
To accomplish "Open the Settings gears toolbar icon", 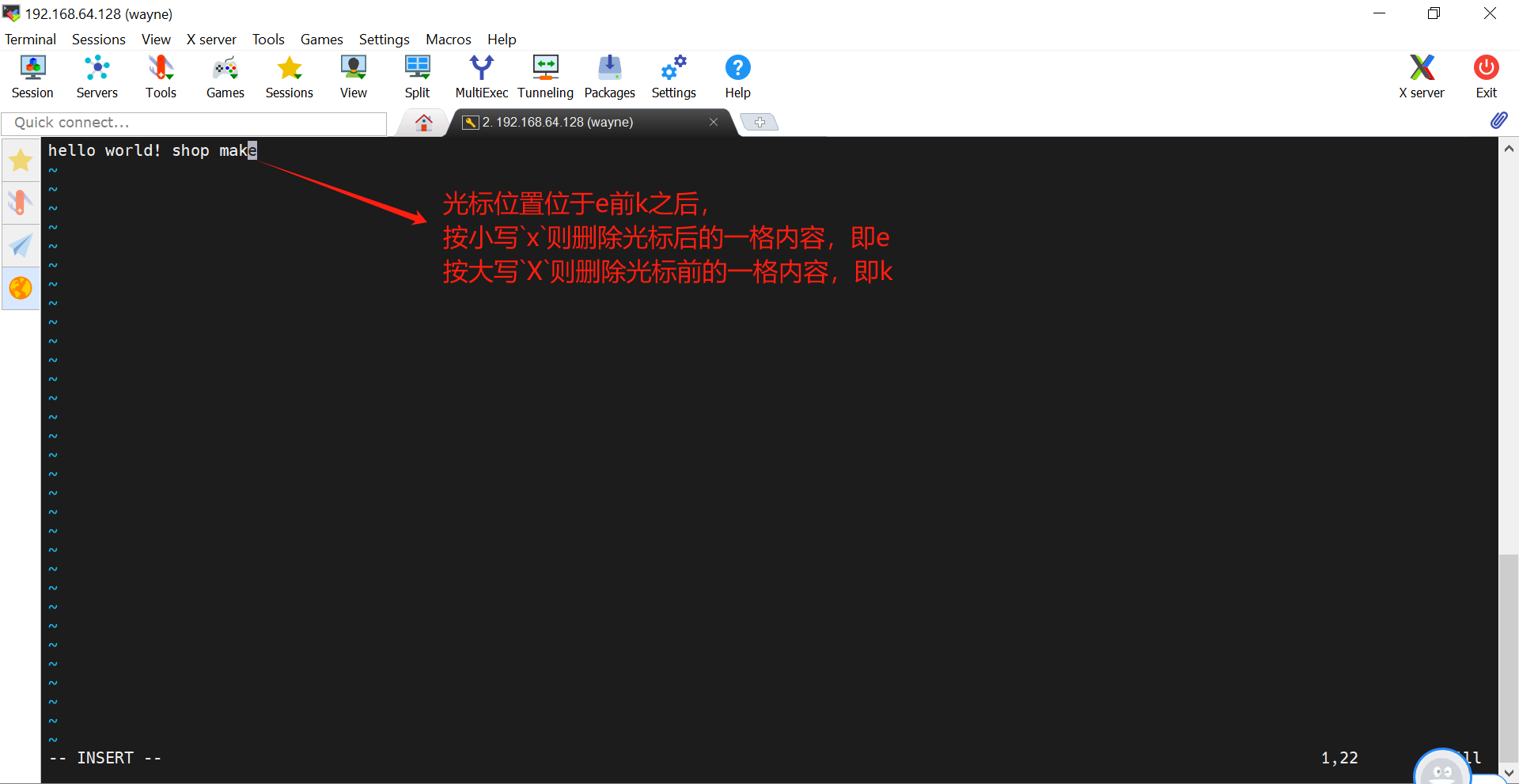I will click(674, 77).
